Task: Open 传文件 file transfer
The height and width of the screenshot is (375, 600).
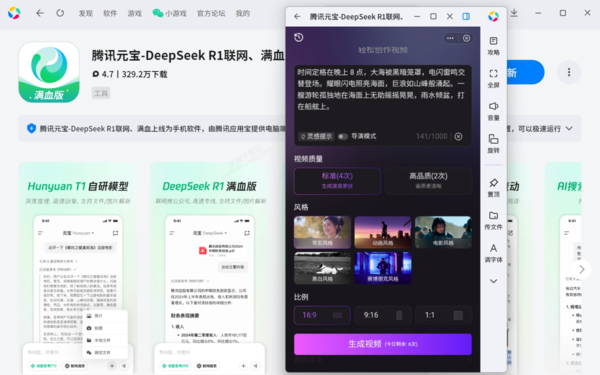Action: coord(493,221)
